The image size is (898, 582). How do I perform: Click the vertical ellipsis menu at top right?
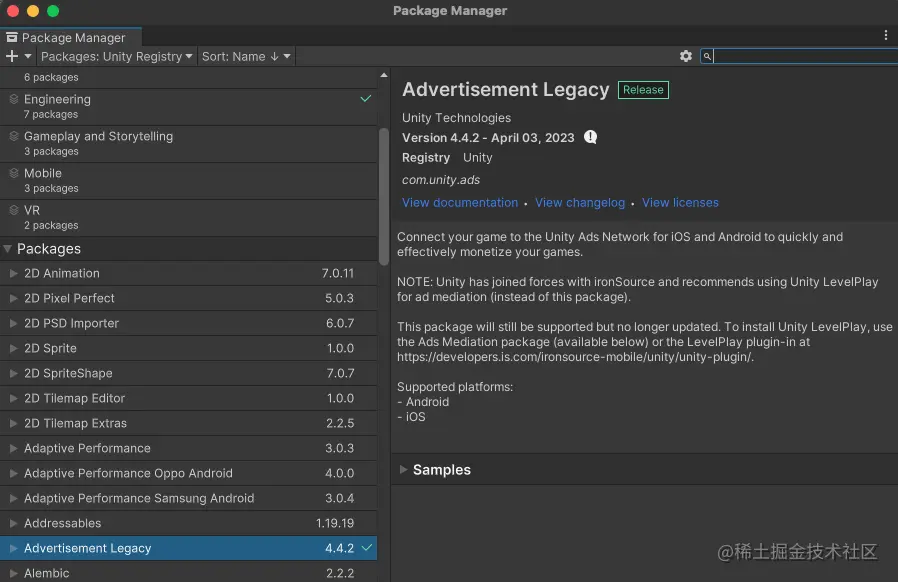[885, 35]
